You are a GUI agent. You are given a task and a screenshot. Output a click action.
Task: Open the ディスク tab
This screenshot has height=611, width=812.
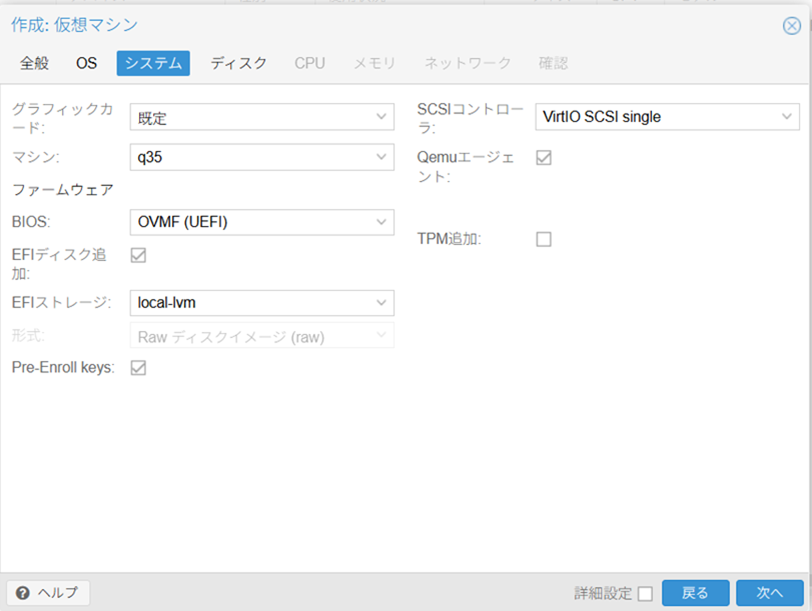click(x=239, y=63)
